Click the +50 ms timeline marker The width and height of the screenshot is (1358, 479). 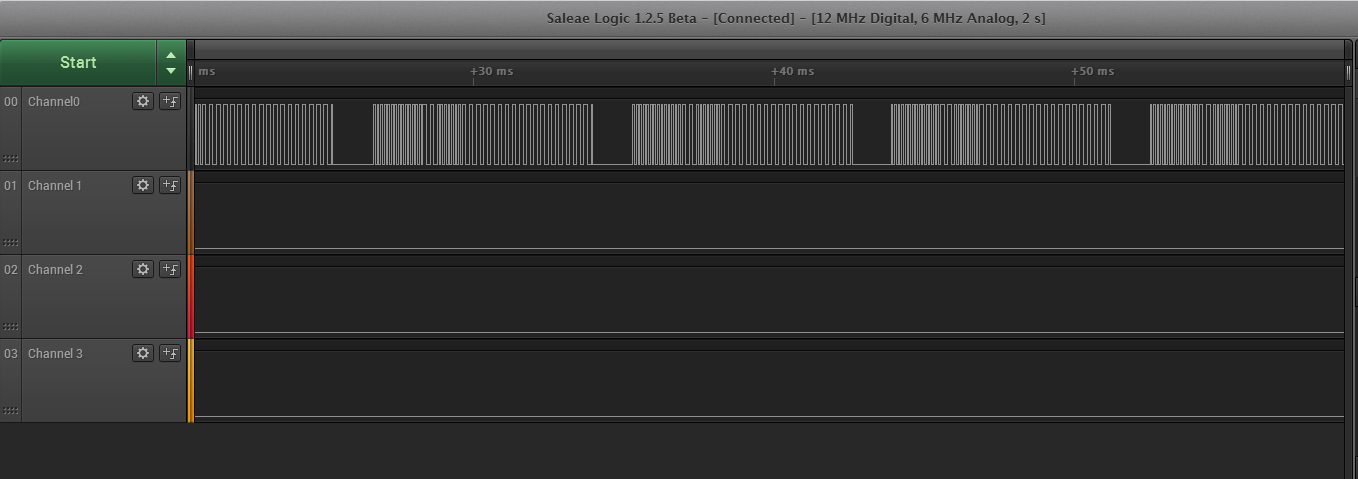click(x=1093, y=71)
